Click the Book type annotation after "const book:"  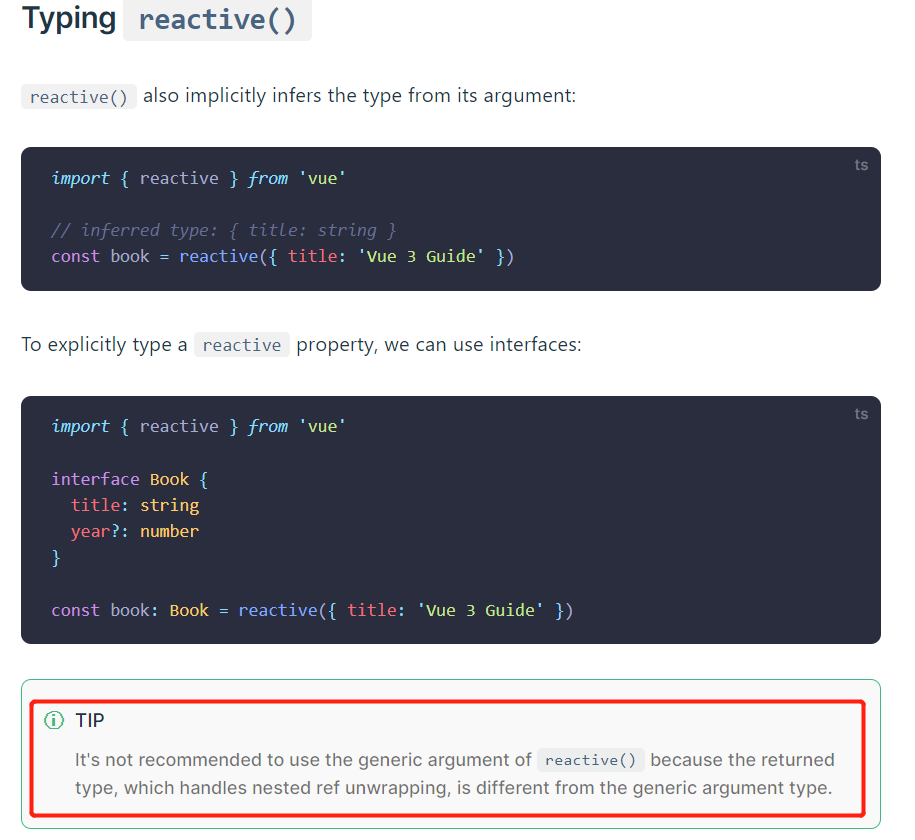[x=189, y=610]
